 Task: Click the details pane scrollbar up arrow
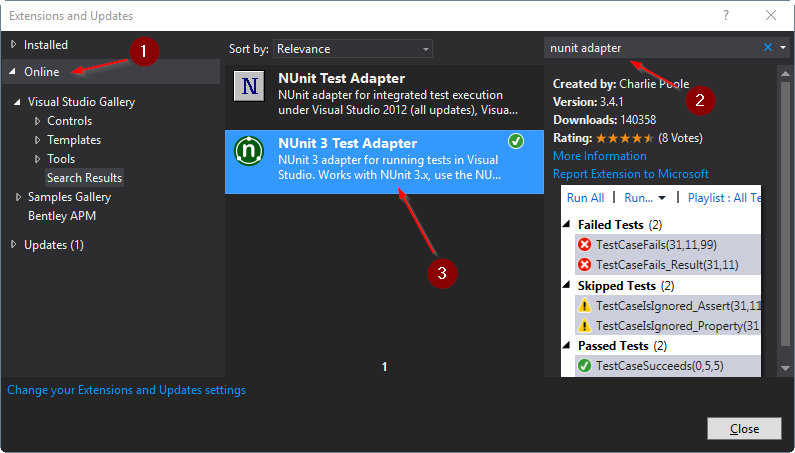click(785, 74)
